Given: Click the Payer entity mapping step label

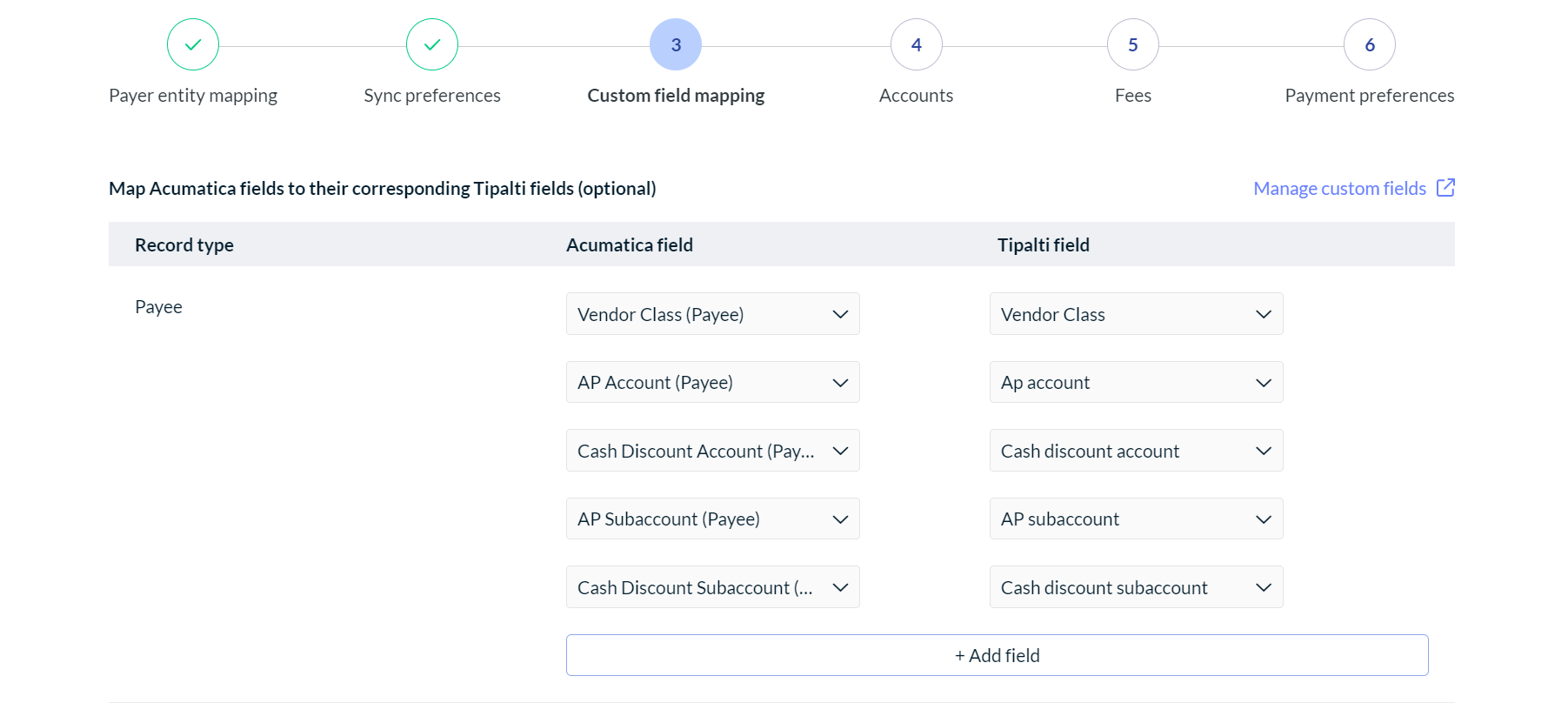Looking at the screenshot, I should 193,96.
